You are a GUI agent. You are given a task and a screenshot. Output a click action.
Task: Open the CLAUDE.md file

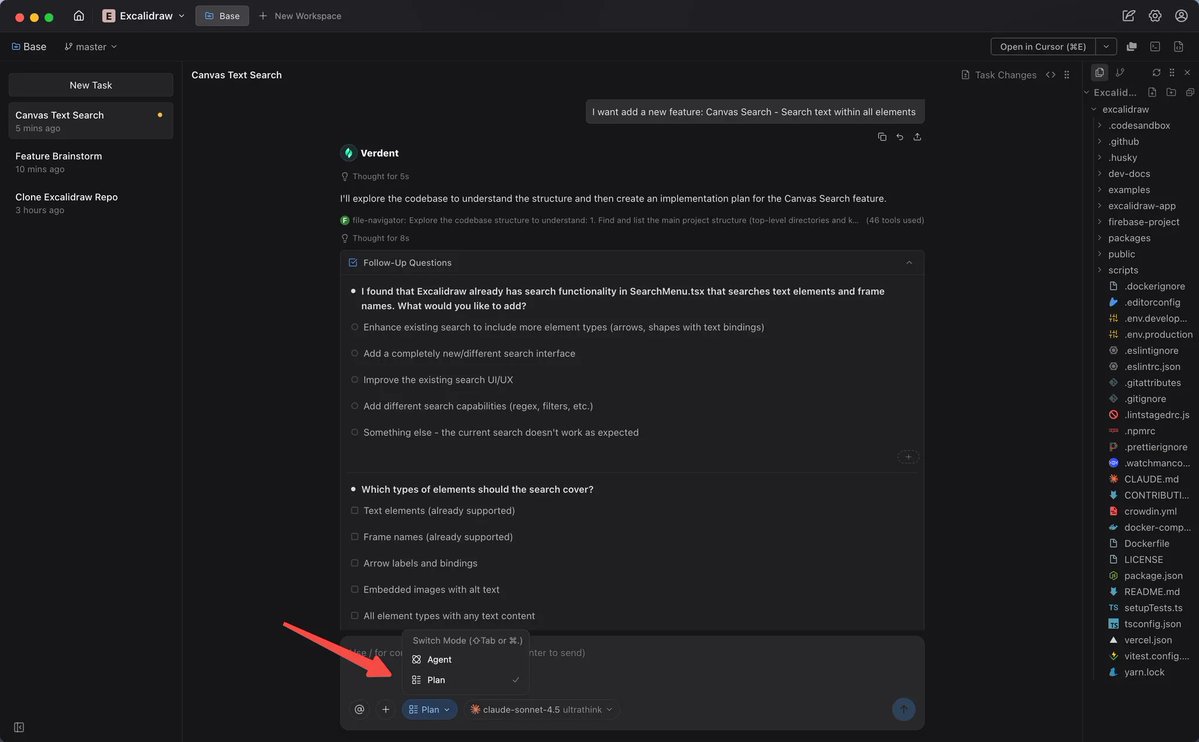coord(1150,479)
